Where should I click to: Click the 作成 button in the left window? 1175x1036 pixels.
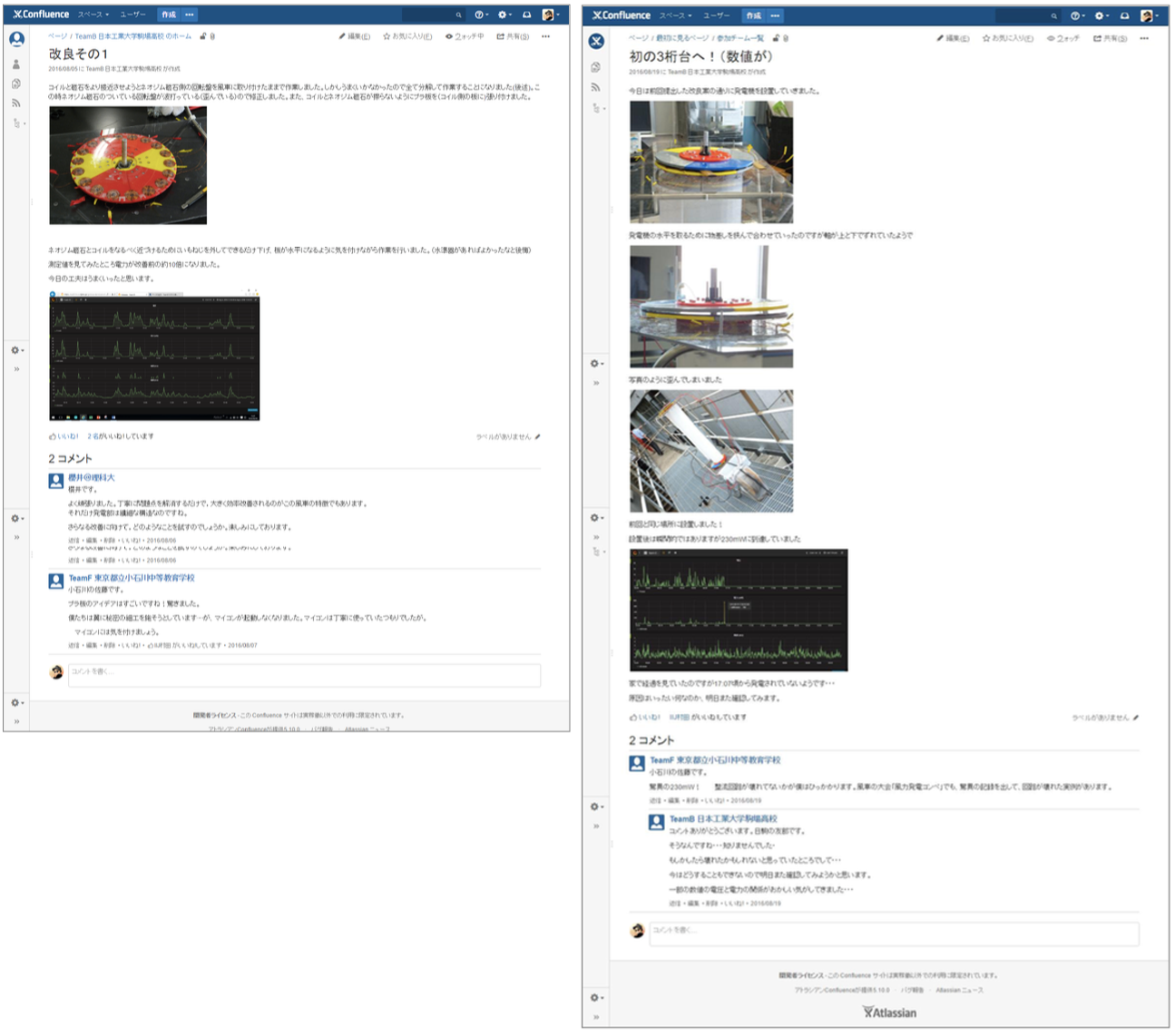[169, 15]
